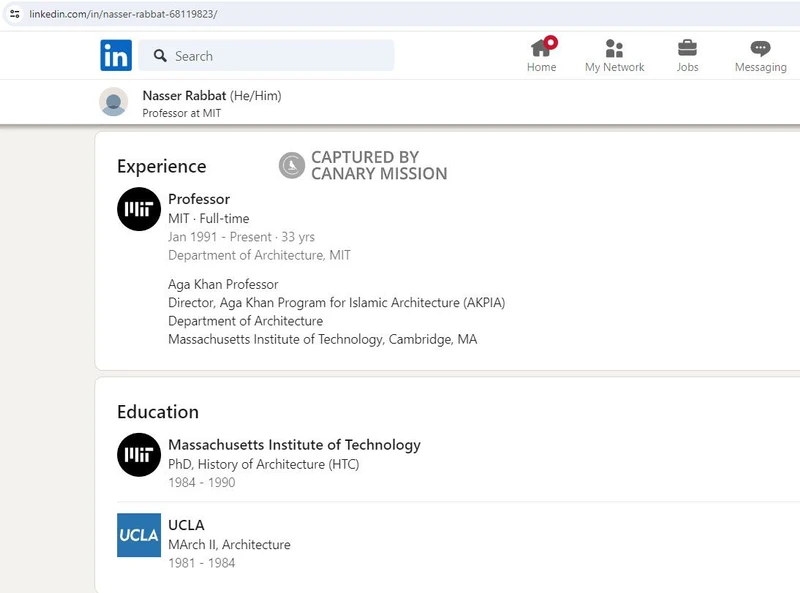Click the 'MIT · Full-time' text
Screen dimensions: 800x593
pos(209,218)
